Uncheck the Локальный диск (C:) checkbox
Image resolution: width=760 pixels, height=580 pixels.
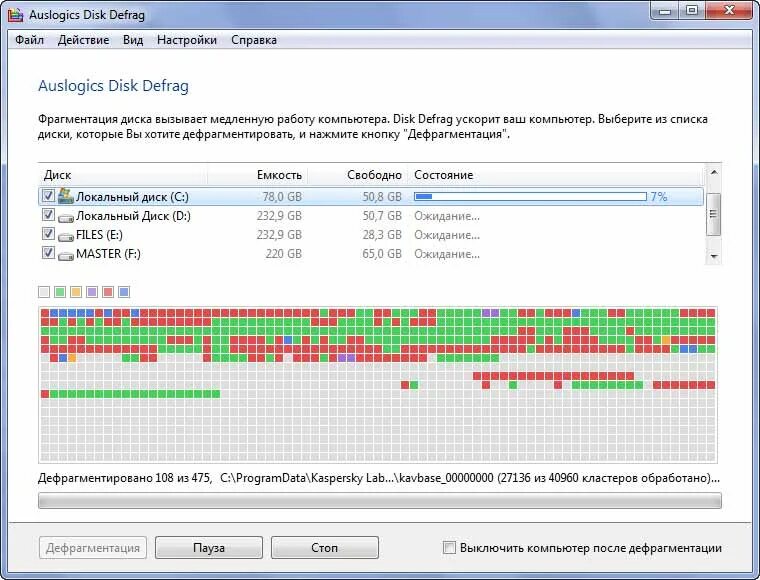click(48, 195)
